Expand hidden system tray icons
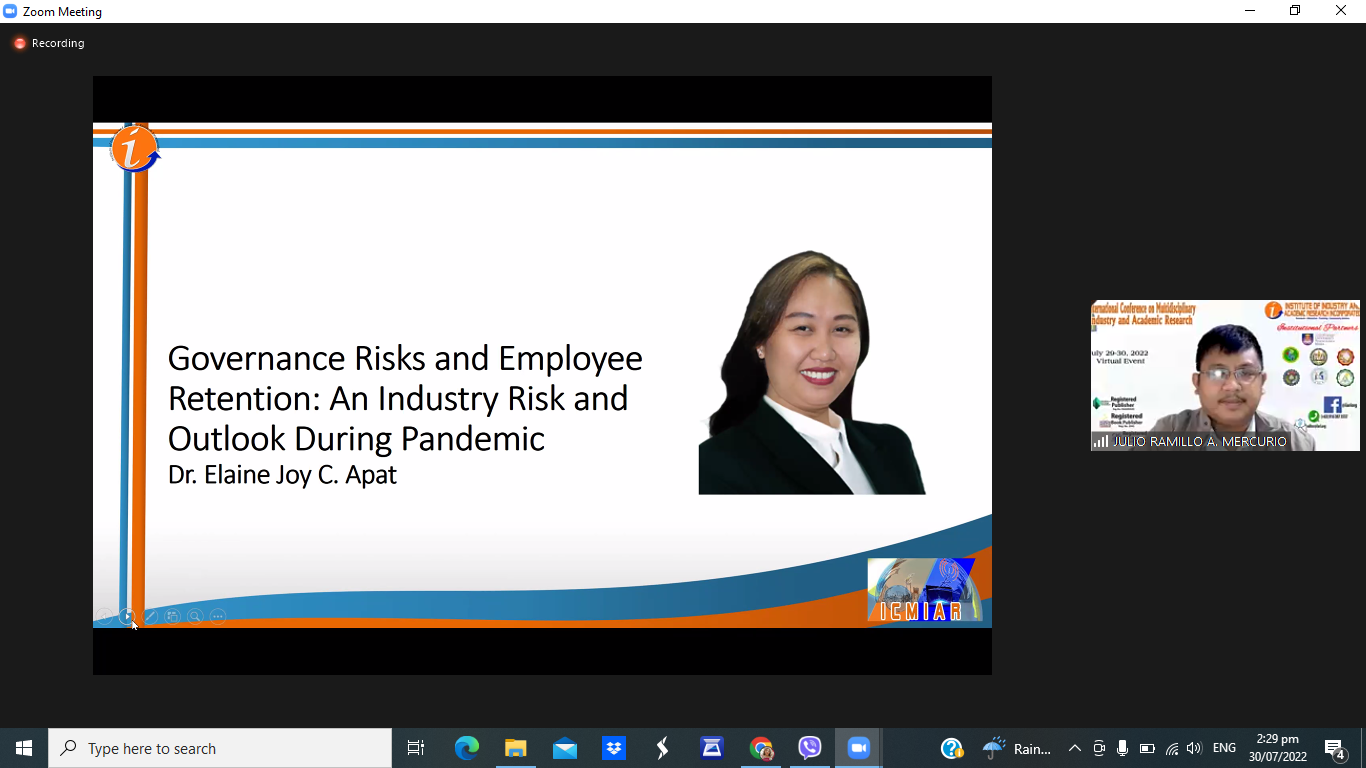 (x=1075, y=748)
